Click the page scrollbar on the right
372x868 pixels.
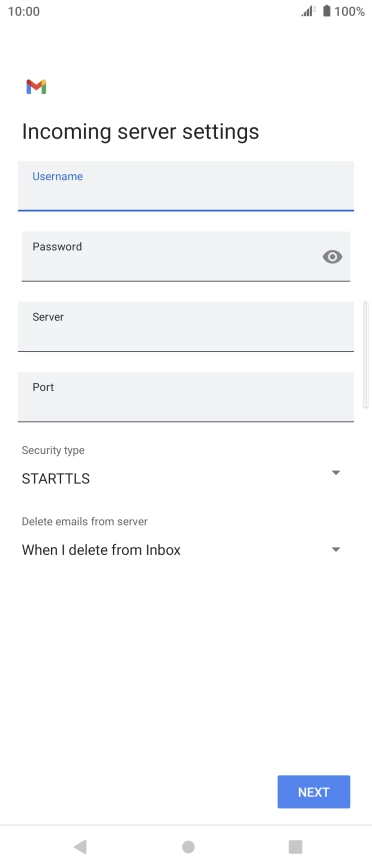pyautogui.click(x=365, y=355)
